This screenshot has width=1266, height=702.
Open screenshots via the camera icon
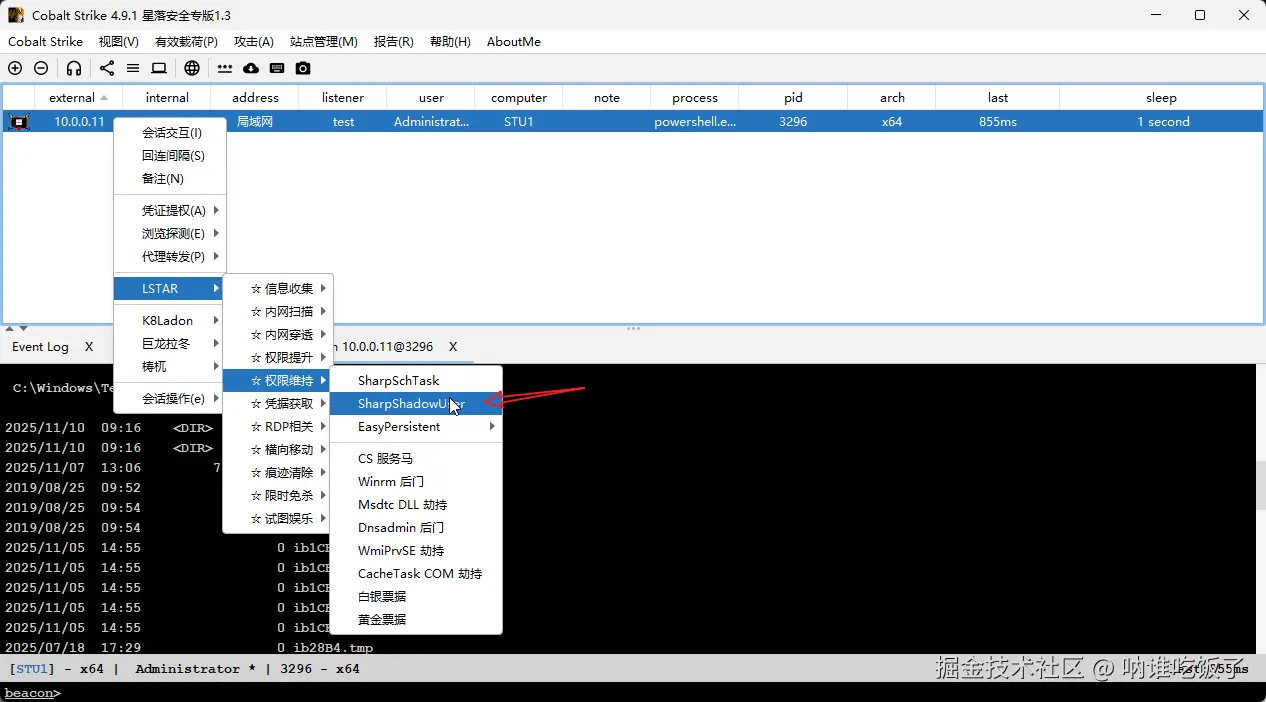click(303, 68)
